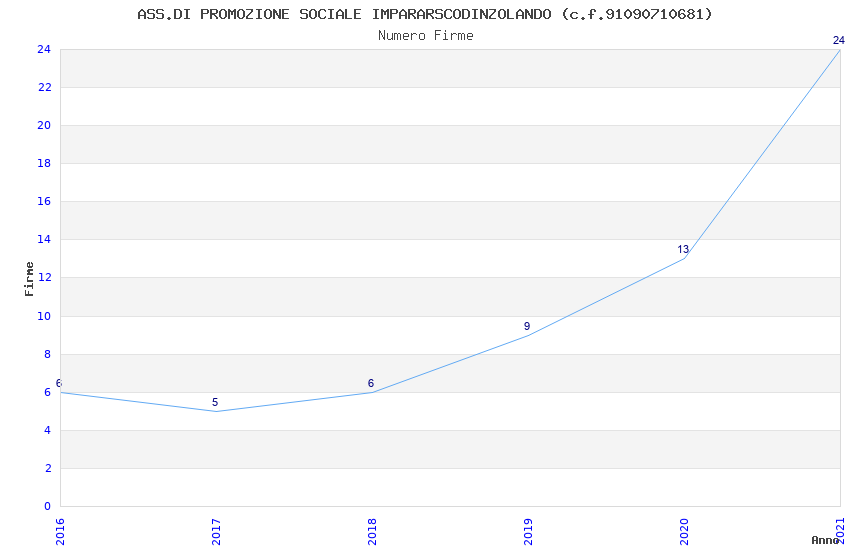Screen dimensions: 850x550
Task: Click the data label 9 for 2019
Action: point(527,326)
